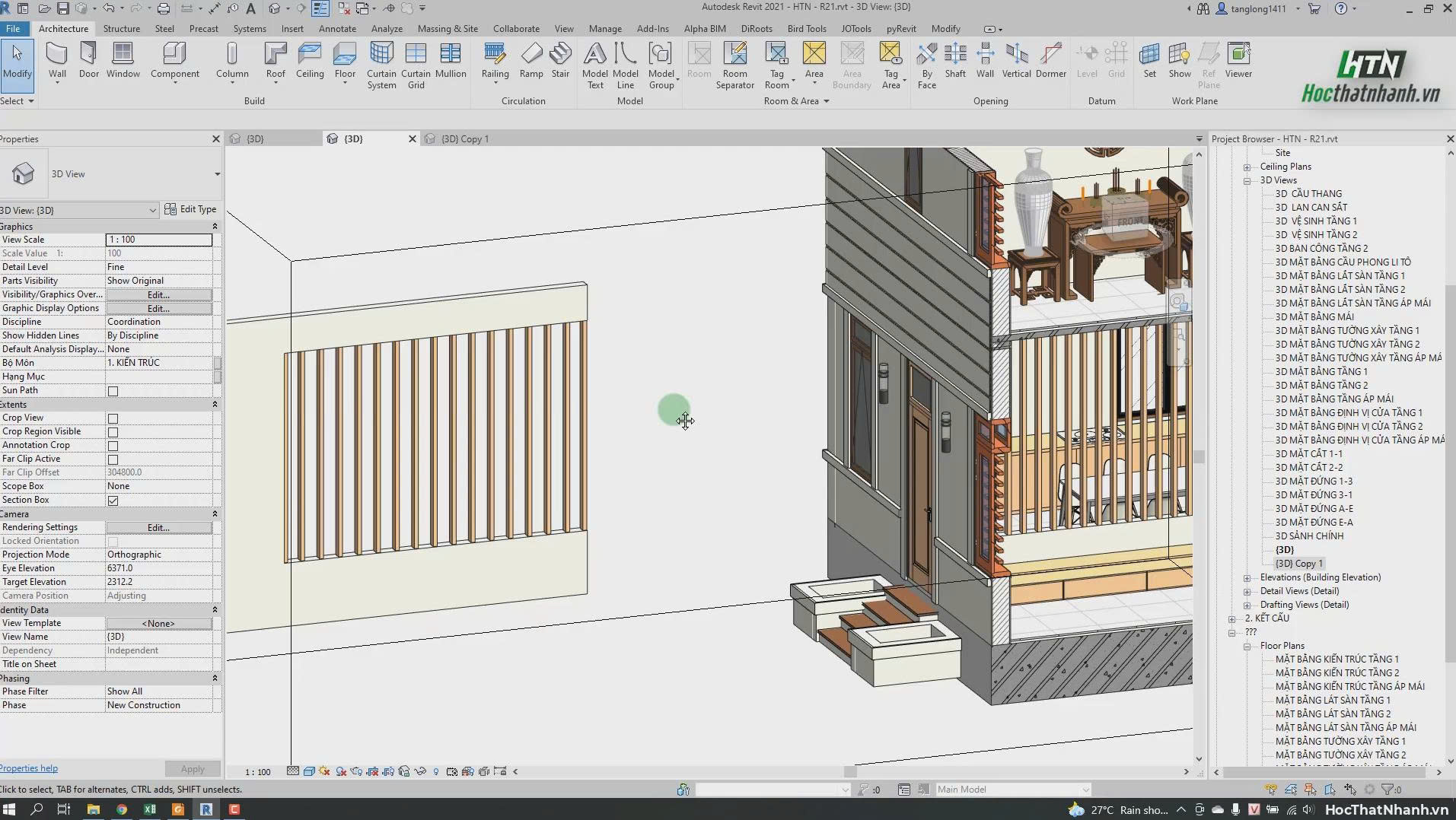
Task: Open the Annotate ribbon tab
Action: [337, 29]
